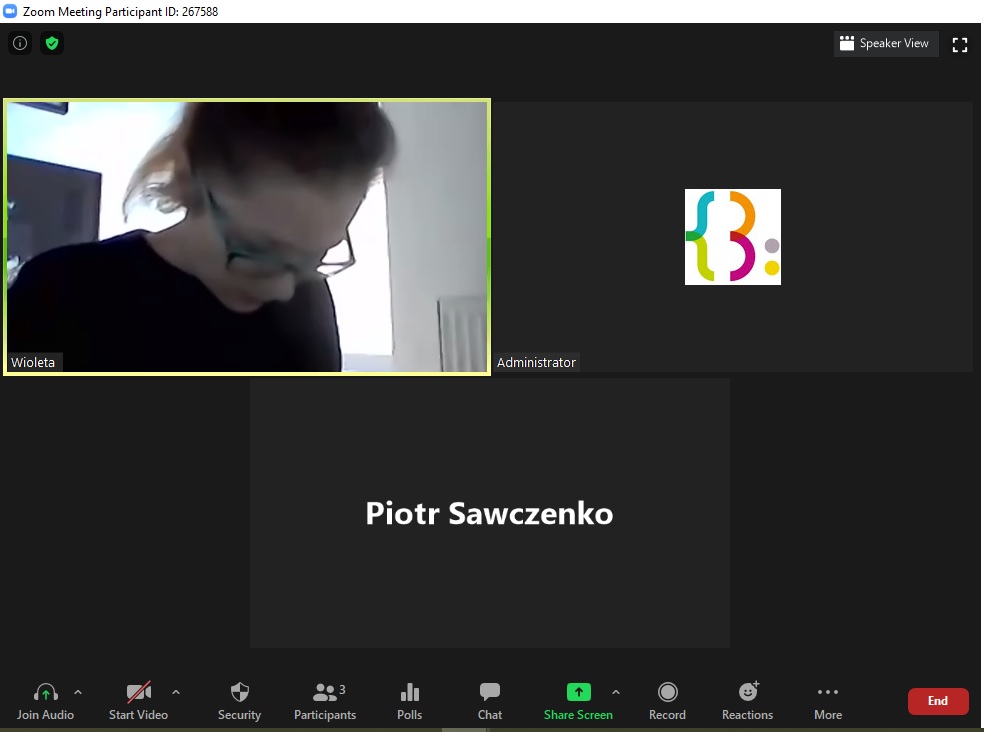Click the Join Audio headphone icon
Screen dimensions: 984x732
45,693
